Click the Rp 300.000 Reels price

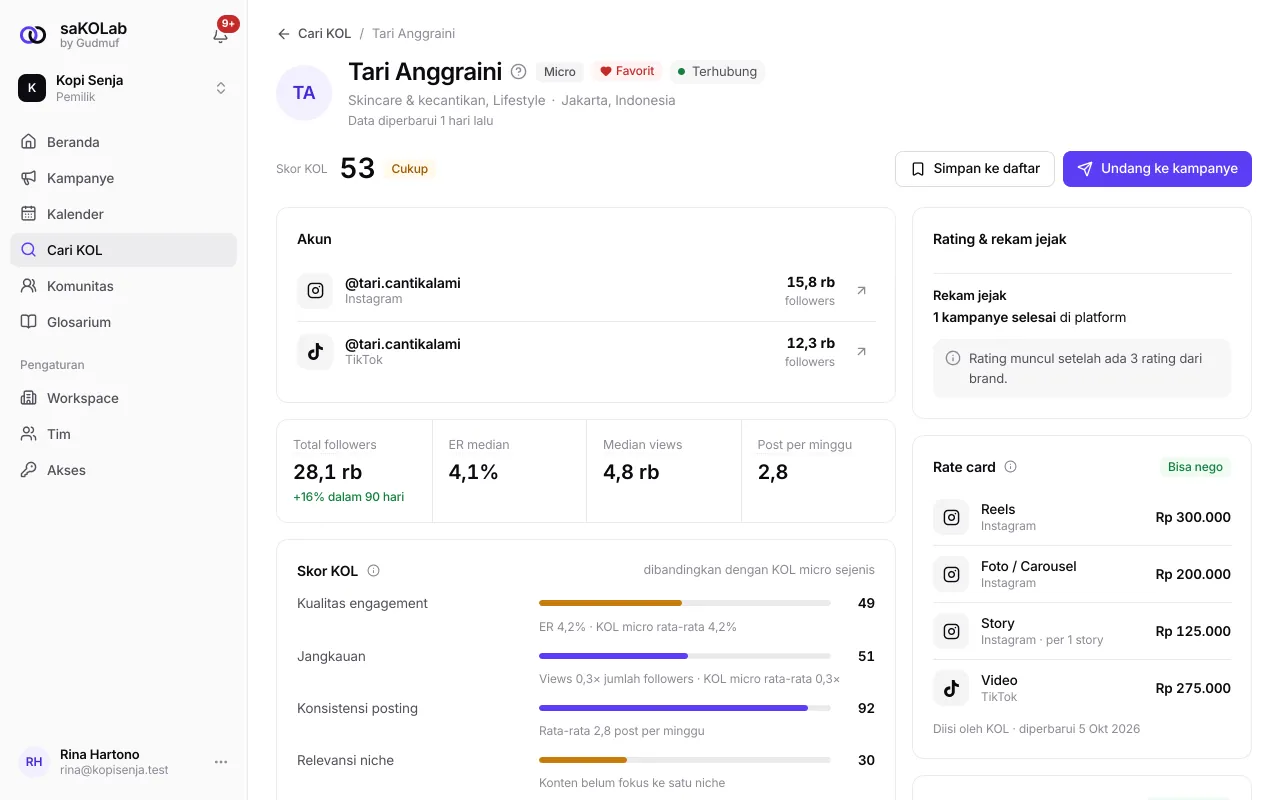coord(1193,517)
